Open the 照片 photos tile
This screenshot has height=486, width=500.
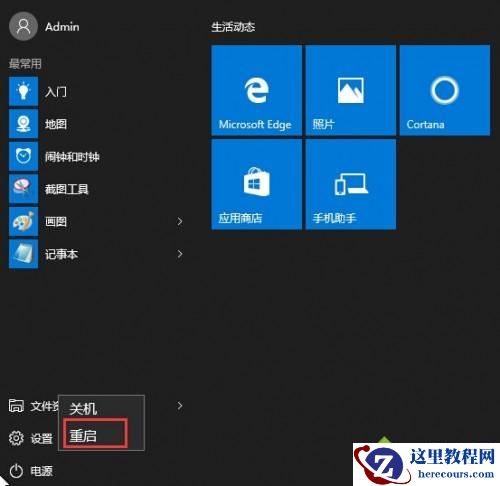[351, 90]
